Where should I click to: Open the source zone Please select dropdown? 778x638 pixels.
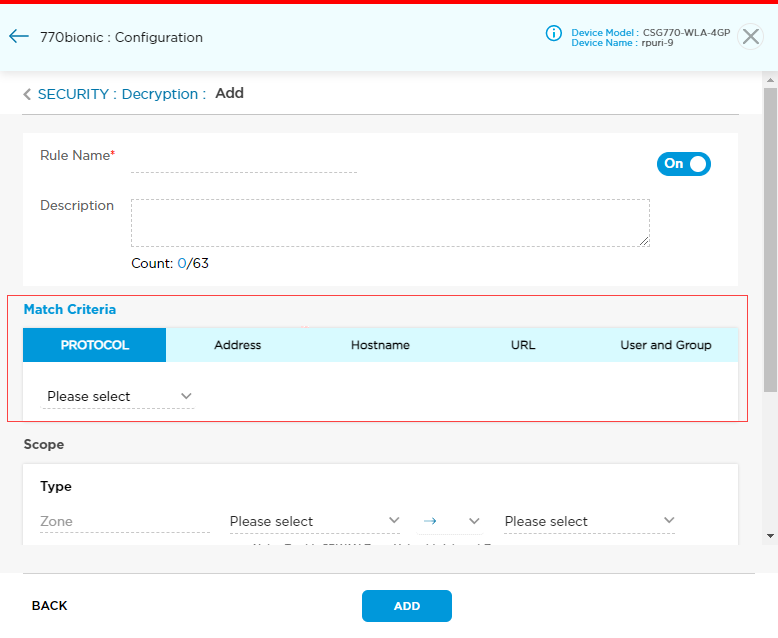coord(315,521)
